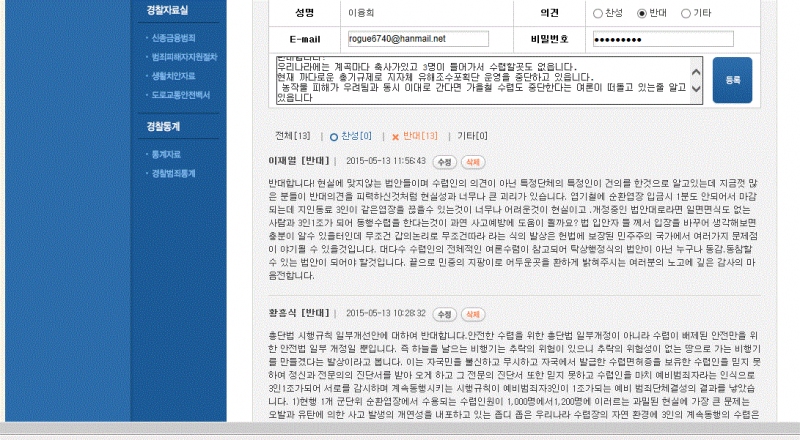Click 삭제 delete button on 이재열's comment
800x440 pixels.
tap(472, 161)
